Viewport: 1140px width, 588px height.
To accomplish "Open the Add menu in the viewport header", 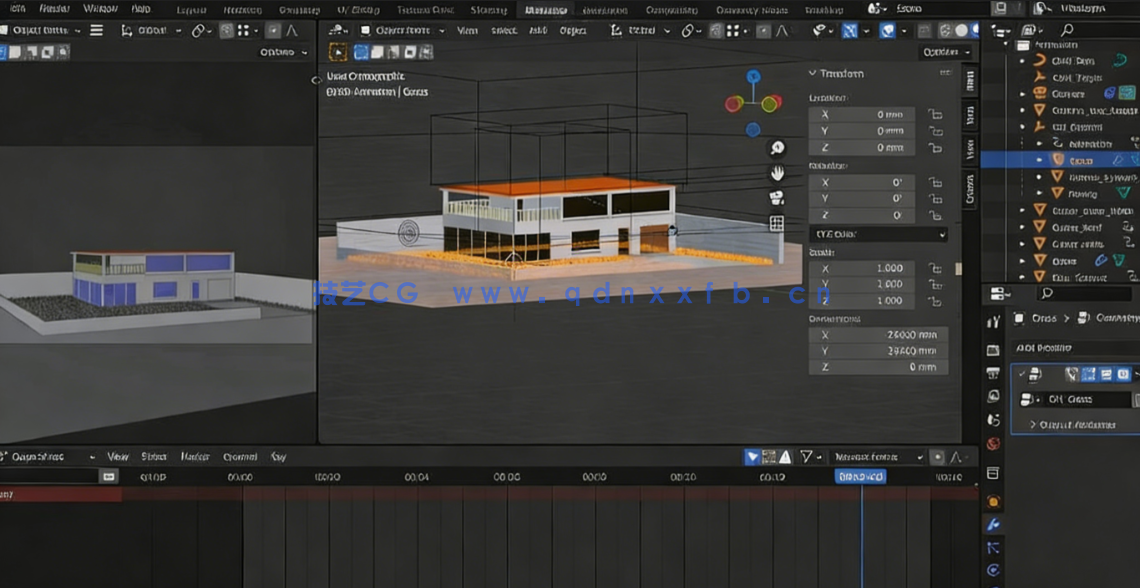I will (x=535, y=30).
